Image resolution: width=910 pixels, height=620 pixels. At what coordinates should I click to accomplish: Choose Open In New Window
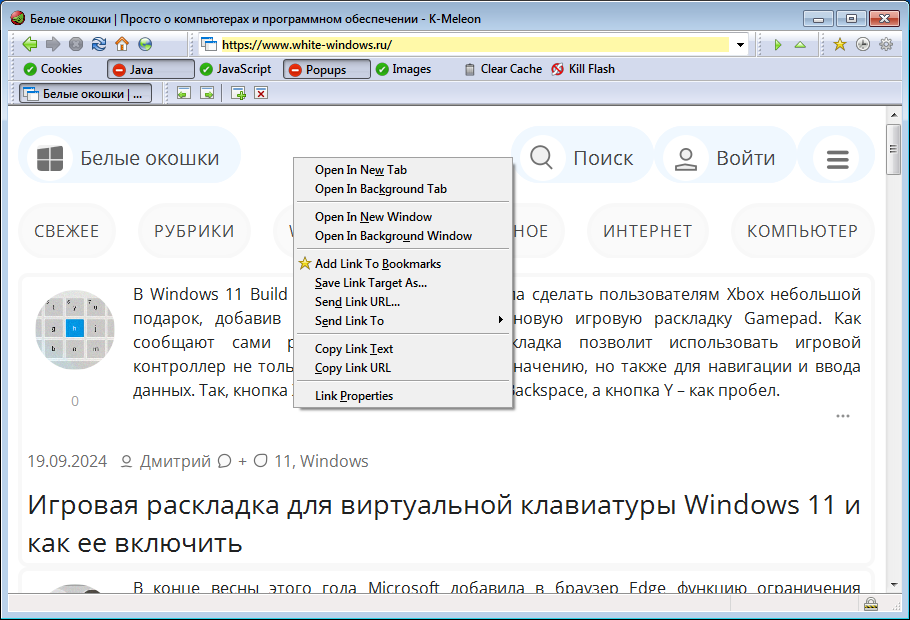pos(403,217)
